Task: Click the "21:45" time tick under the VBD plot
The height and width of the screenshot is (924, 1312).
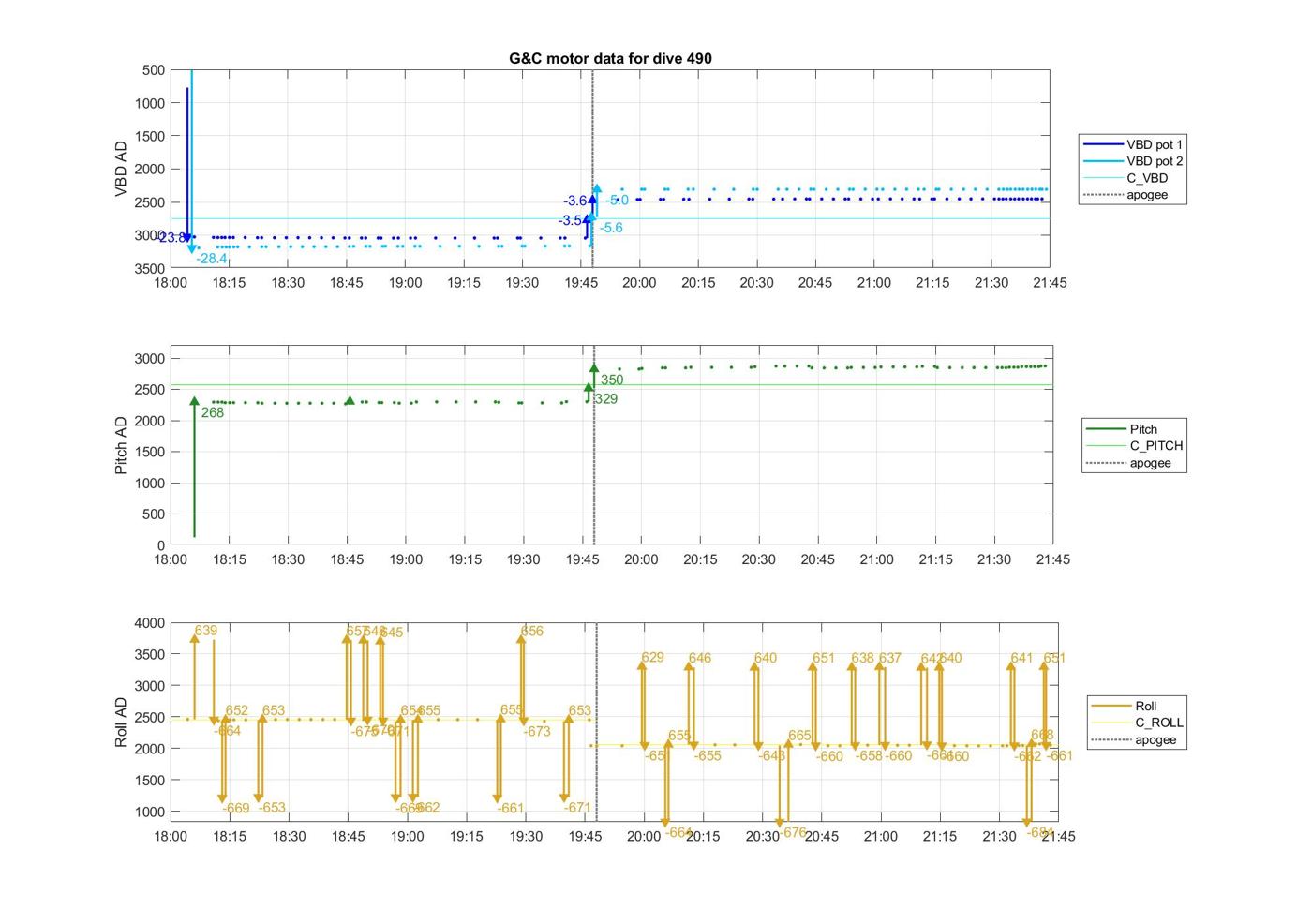Action: pyautogui.click(x=1050, y=282)
